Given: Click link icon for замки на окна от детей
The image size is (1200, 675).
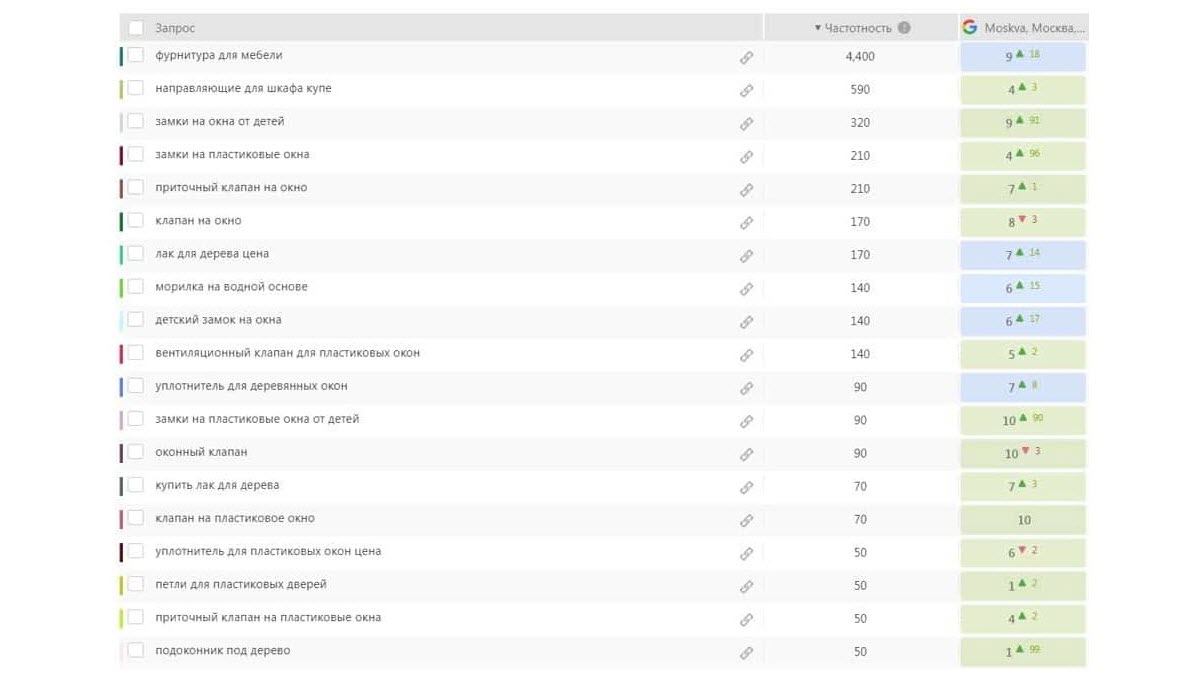Looking at the screenshot, I should [746, 123].
